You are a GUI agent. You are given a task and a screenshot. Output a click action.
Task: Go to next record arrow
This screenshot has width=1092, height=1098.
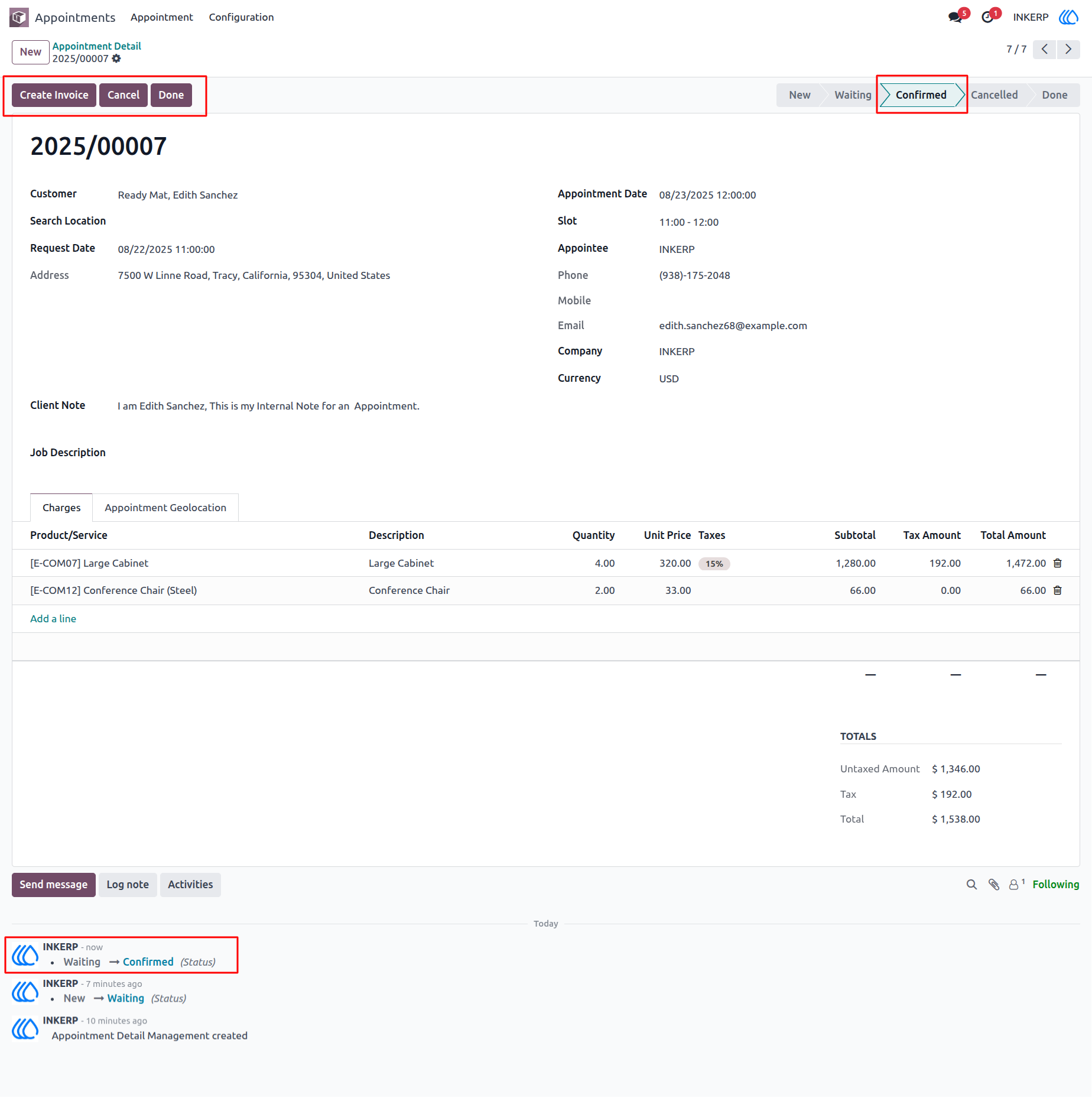(x=1068, y=49)
